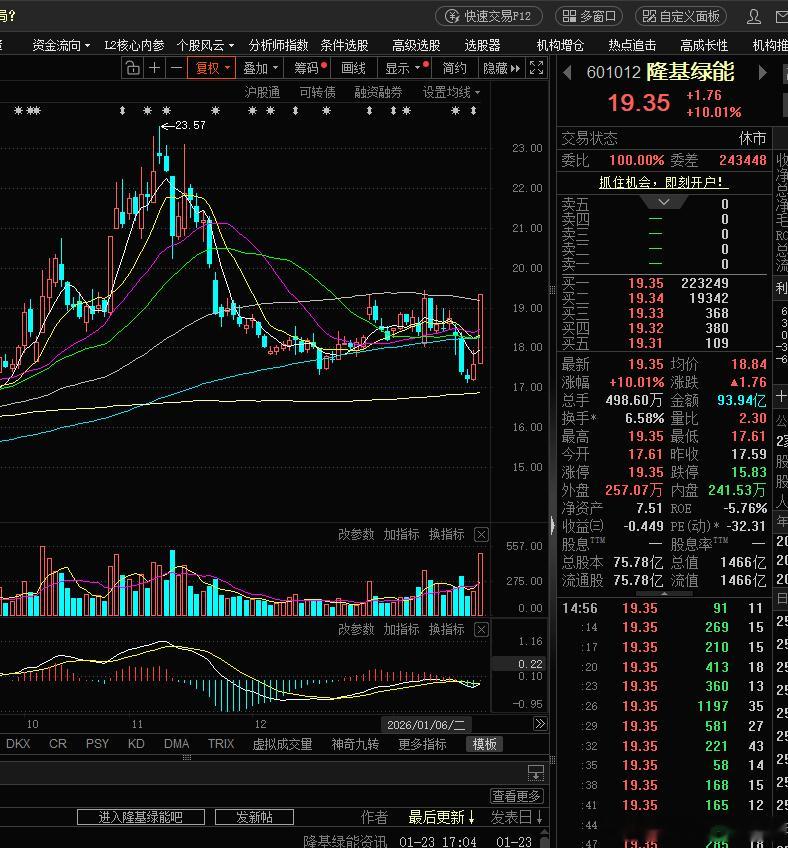Open 条件选股 menu item

pos(344,45)
